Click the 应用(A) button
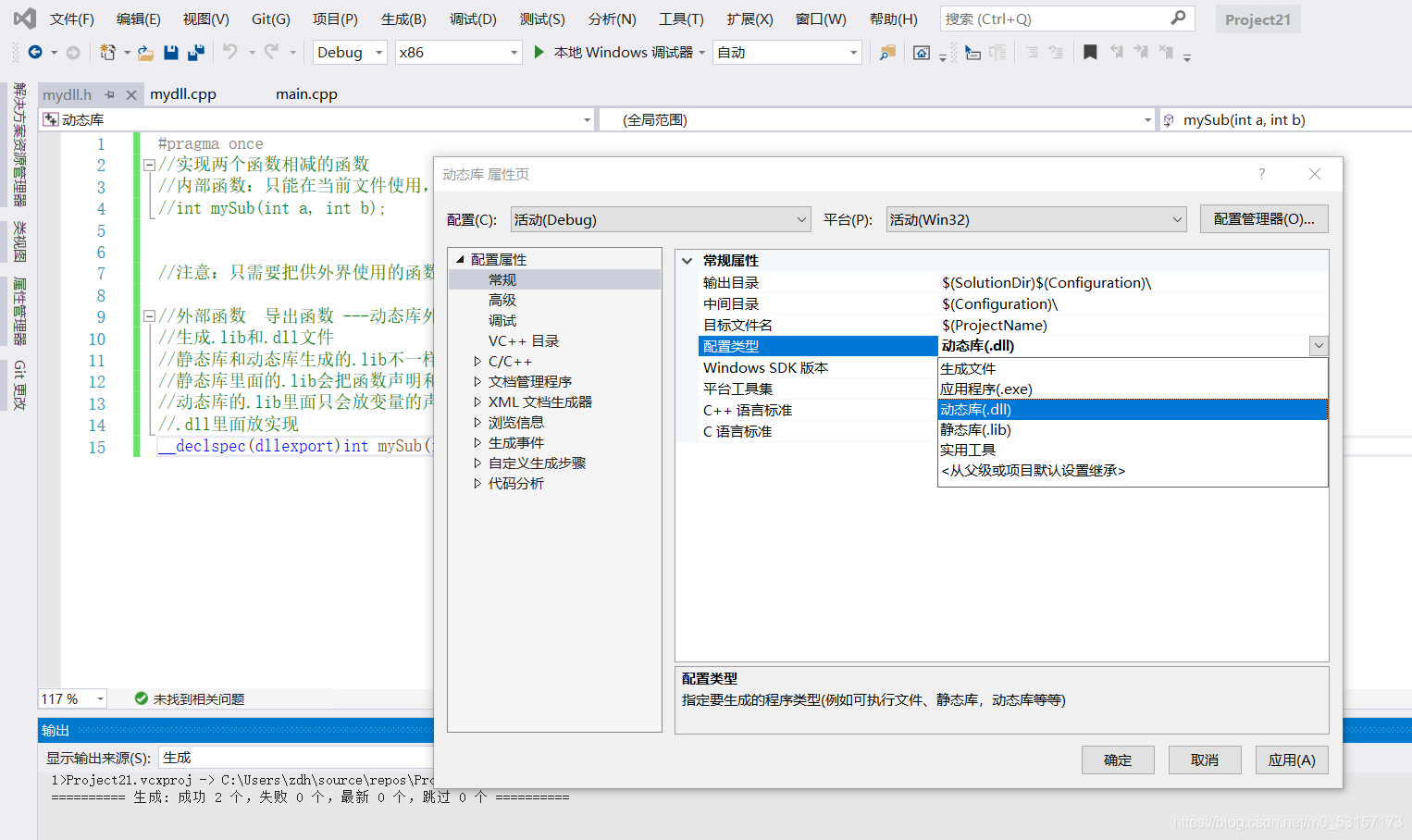Viewport: 1412px width, 840px height. [1292, 760]
